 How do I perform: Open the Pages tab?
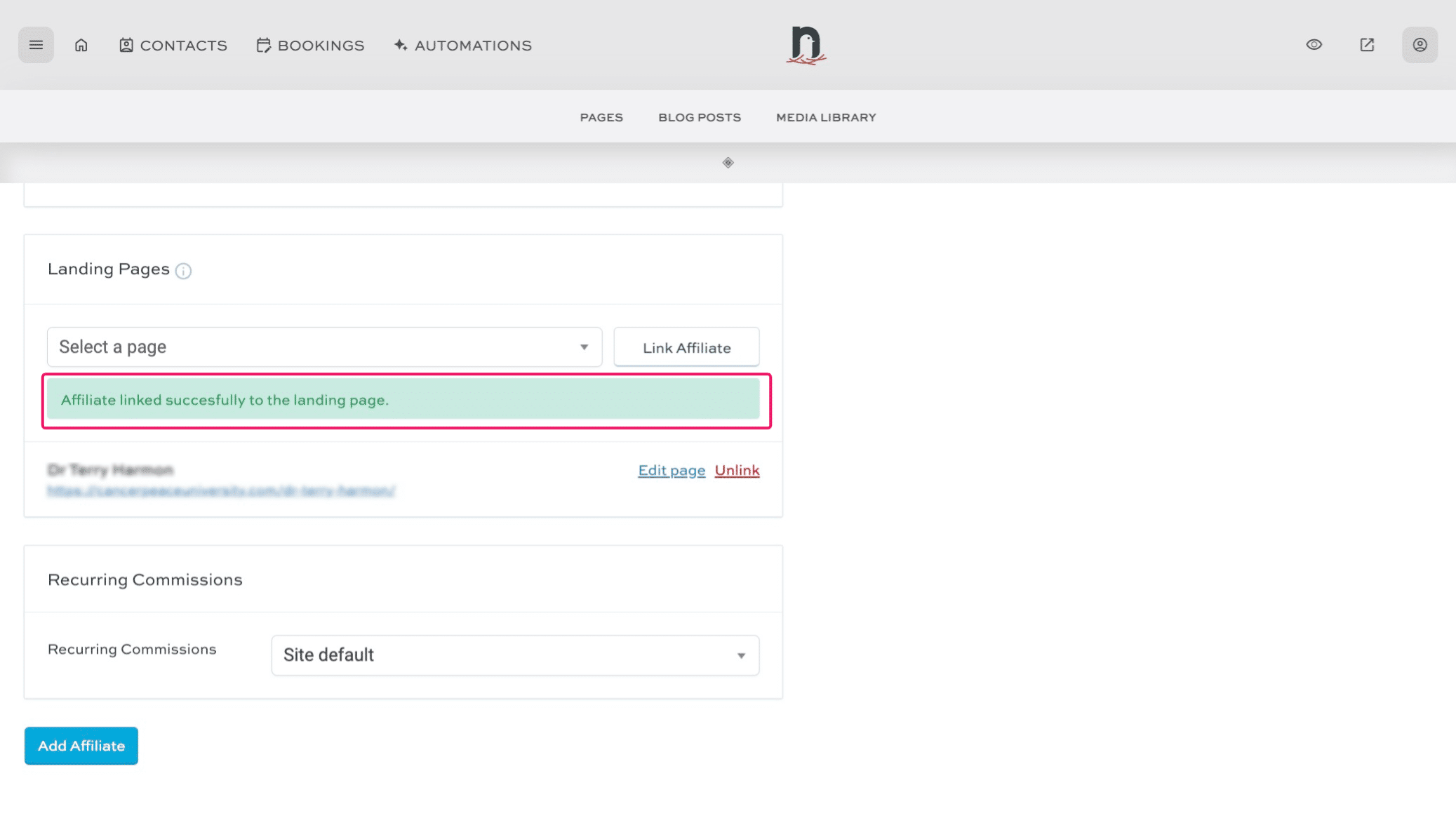pos(601,117)
